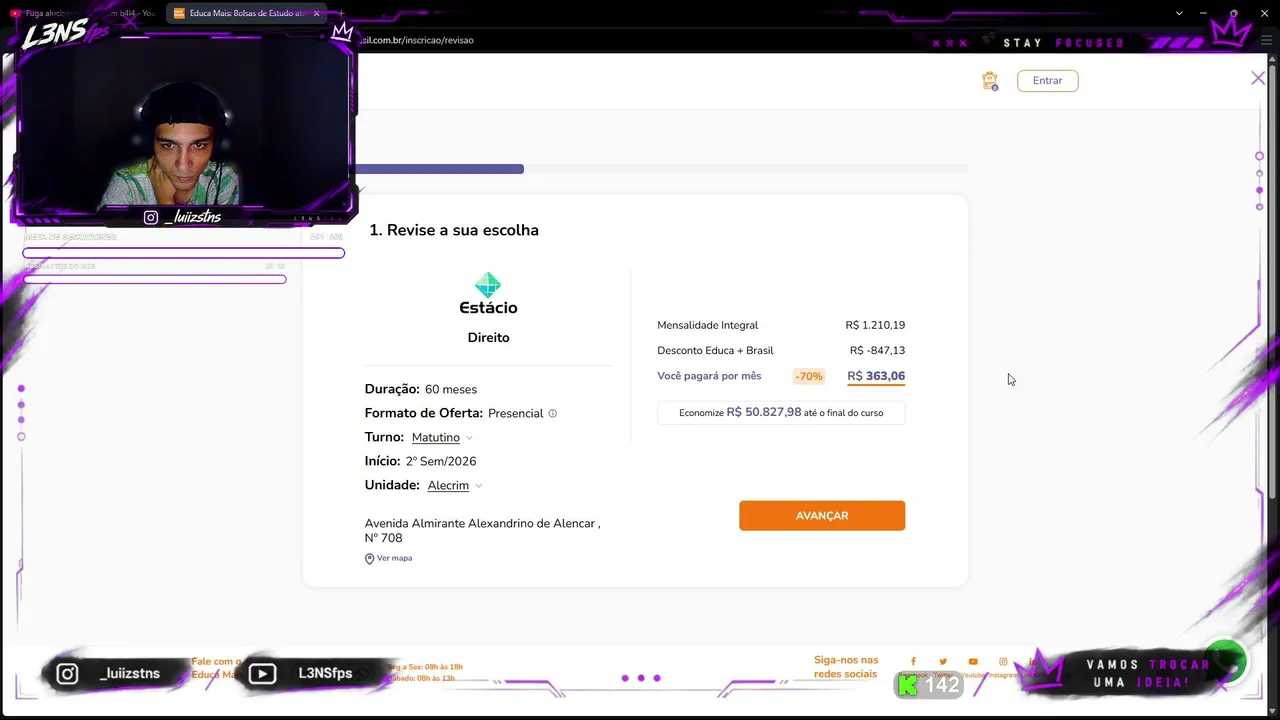Click the Presencial info icon
1280x720 pixels.
pyautogui.click(x=553, y=413)
